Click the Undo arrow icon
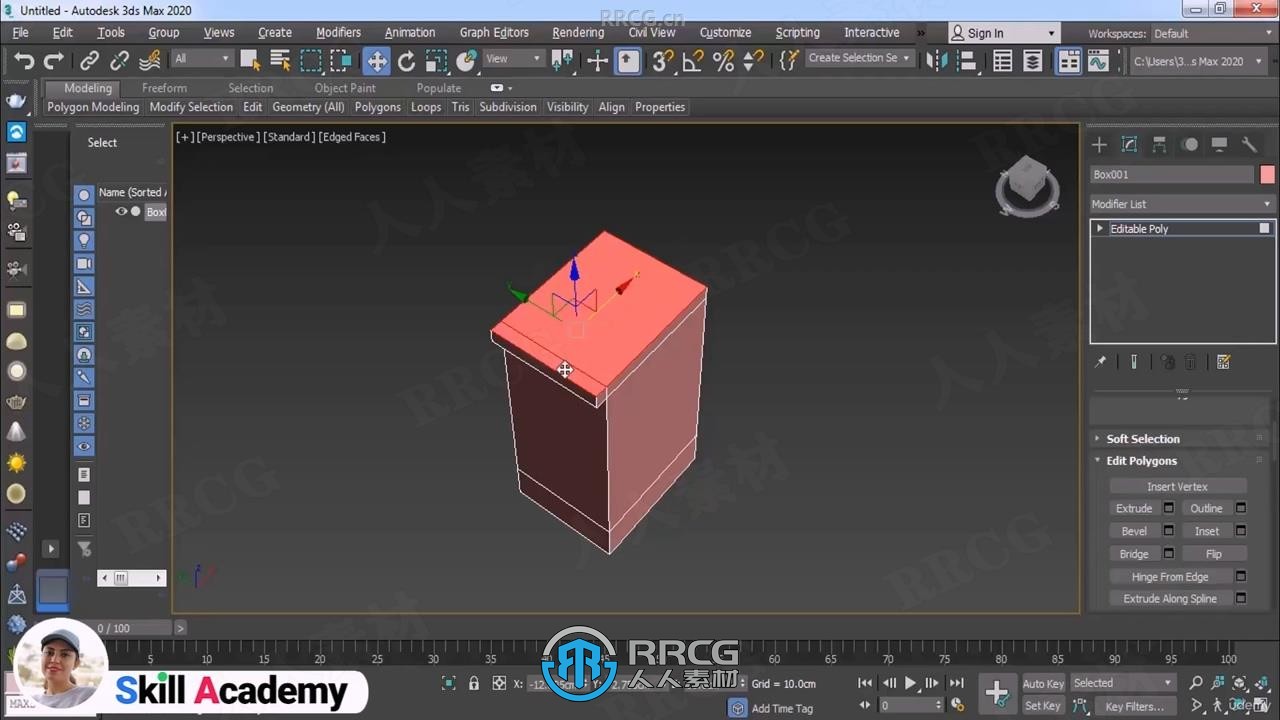 click(24, 61)
